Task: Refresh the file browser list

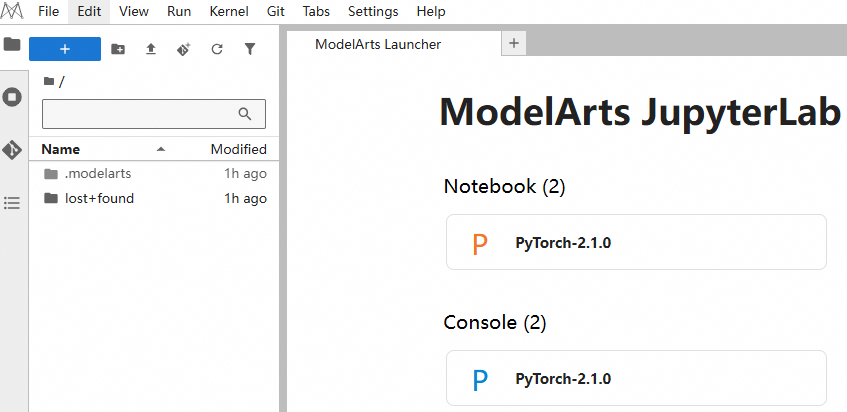Action: click(x=217, y=50)
